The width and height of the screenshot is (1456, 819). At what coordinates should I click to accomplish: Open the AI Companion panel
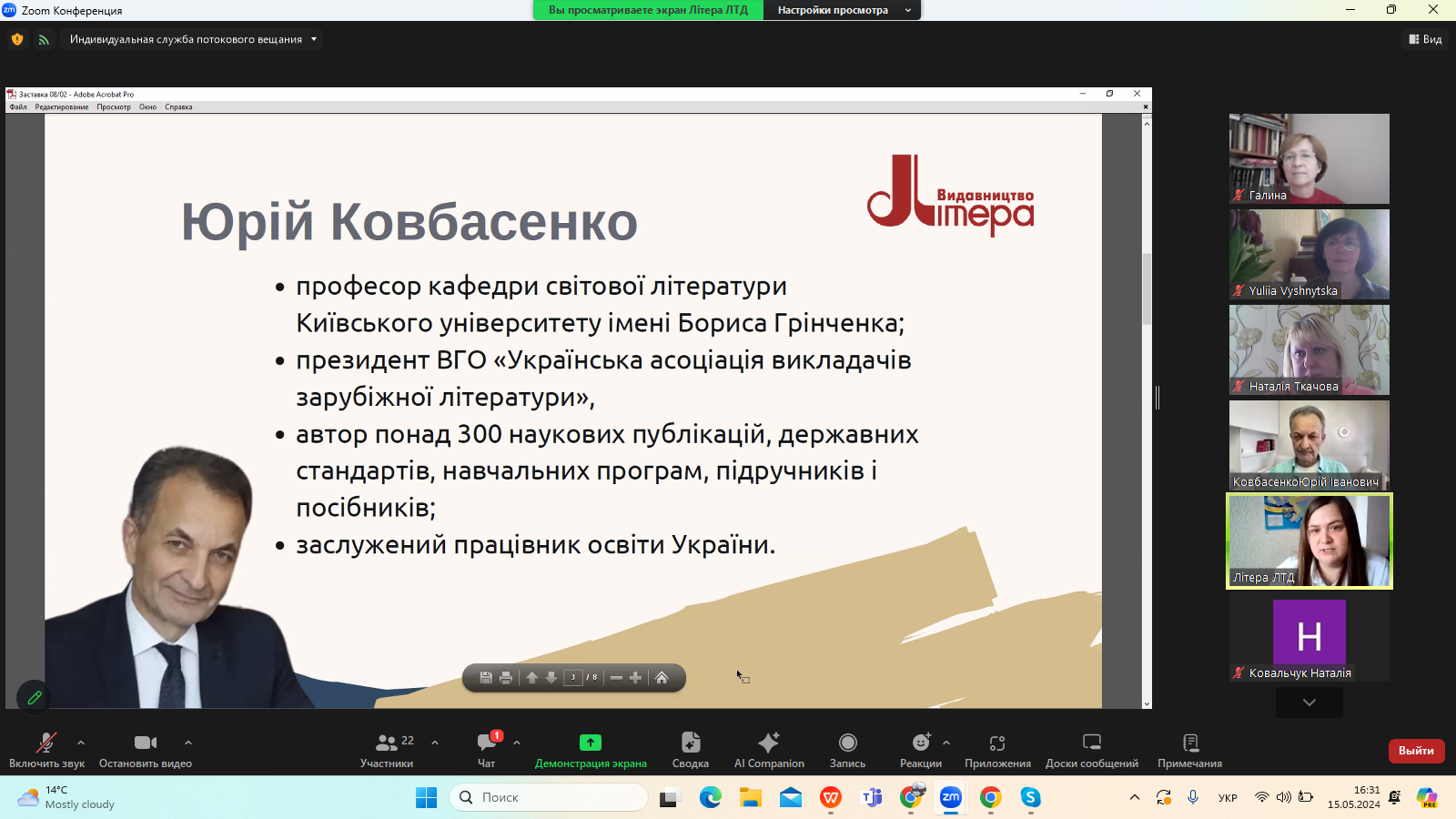[x=769, y=750]
